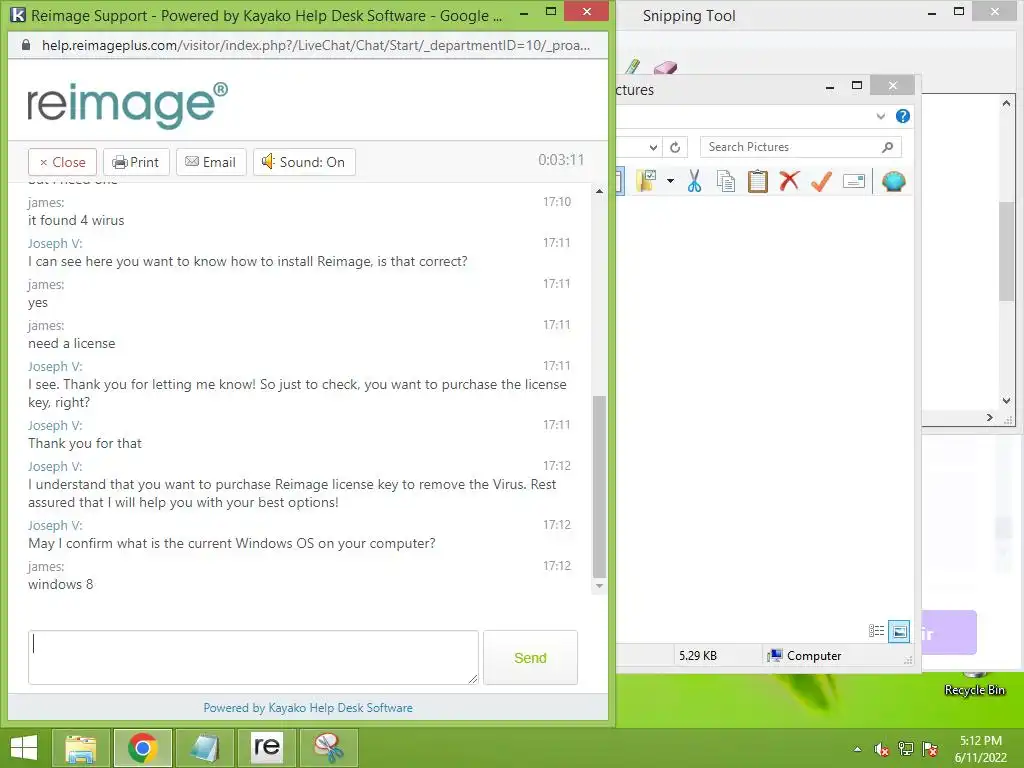The height and width of the screenshot is (768, 1024).
Task: Click the Properties card icon in Pictures toolbar
Action: [x=854, y=181]
